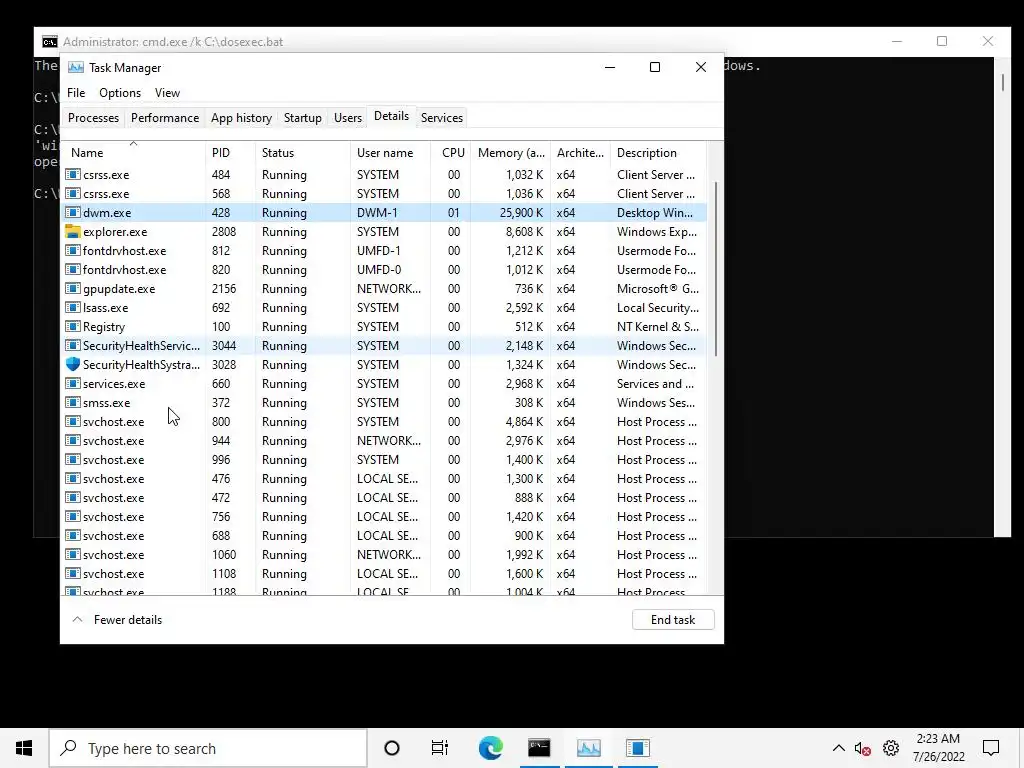
Task: Select the csrss.exe row with PID 568
Action: pyautogui.click(x=384, y=193)
